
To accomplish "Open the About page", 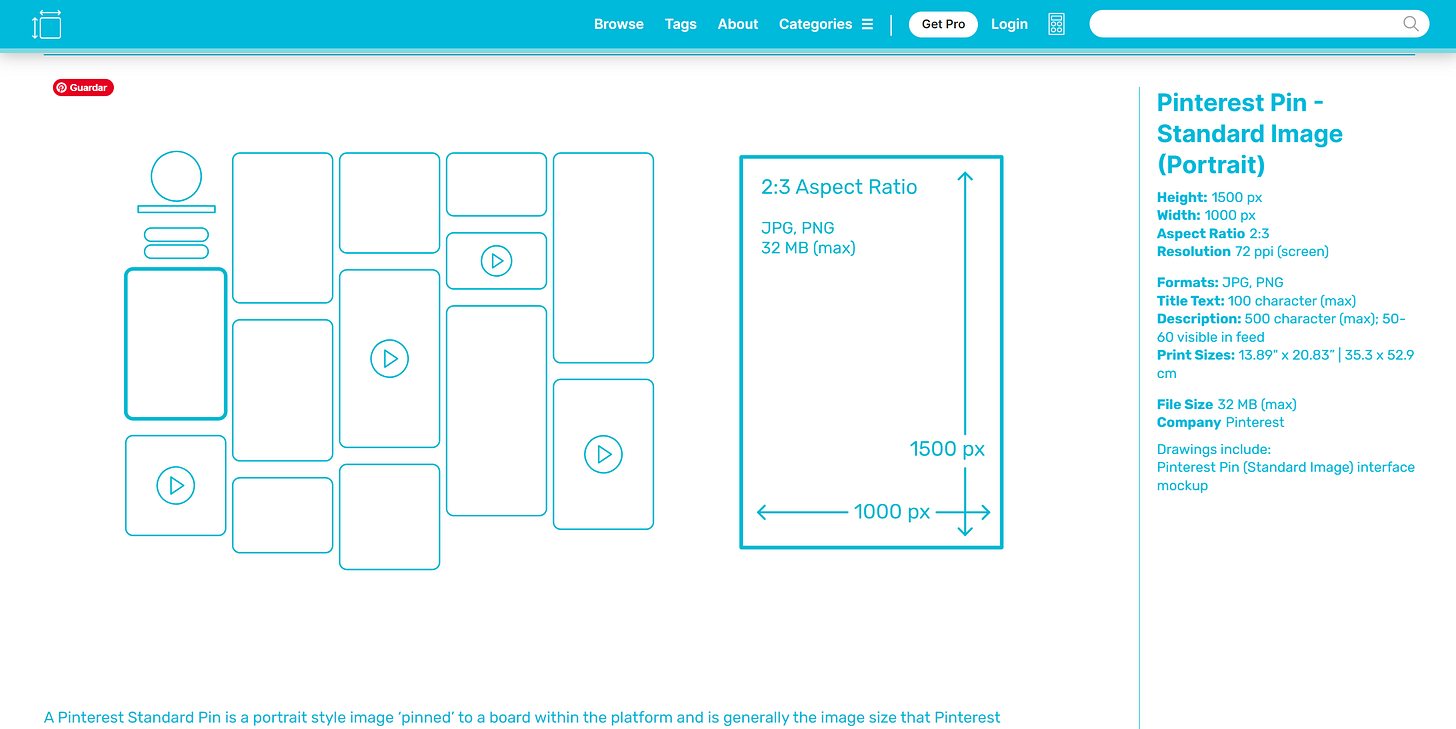I will pyautogui.click(x=738, y=24).
